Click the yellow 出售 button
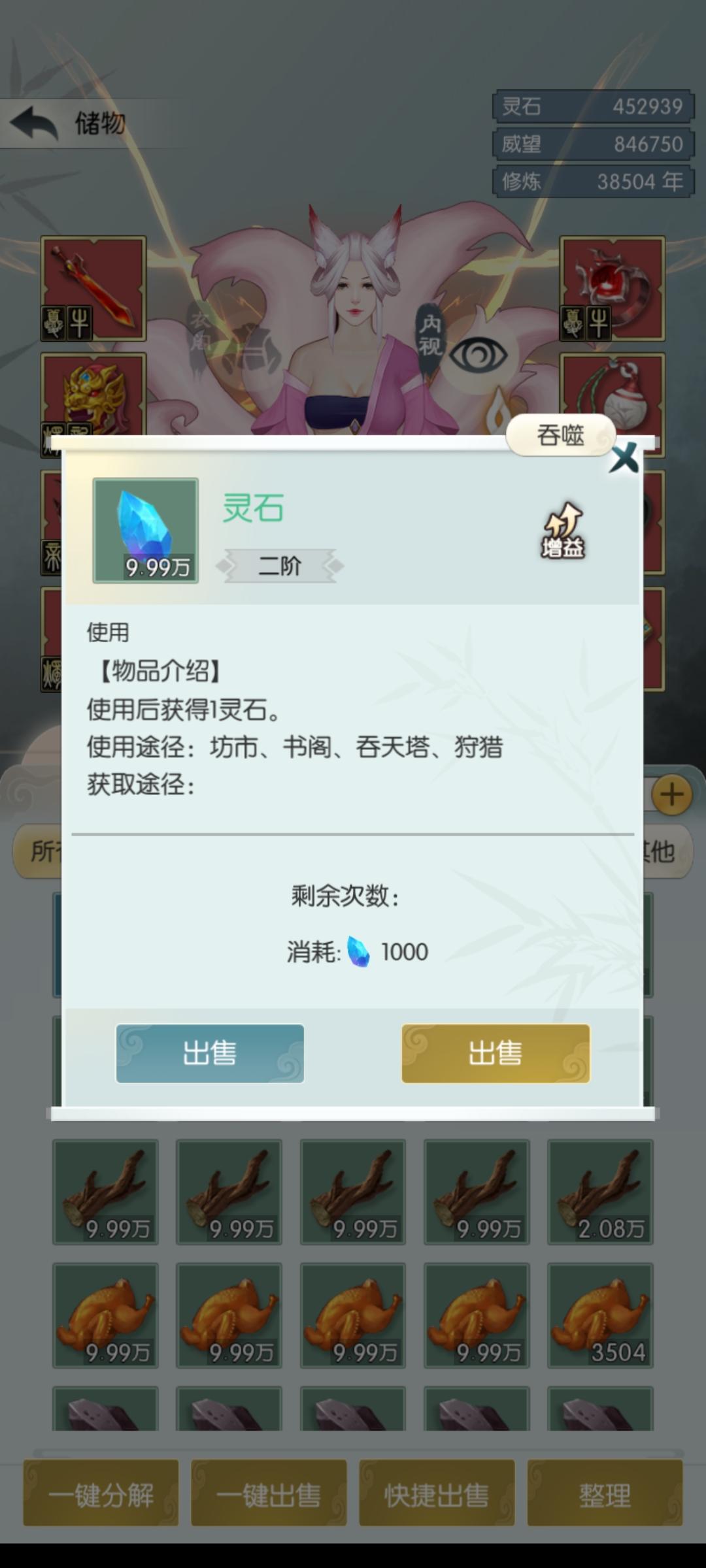Viewport: 706px width, 1568px height. coord(496,1053)
